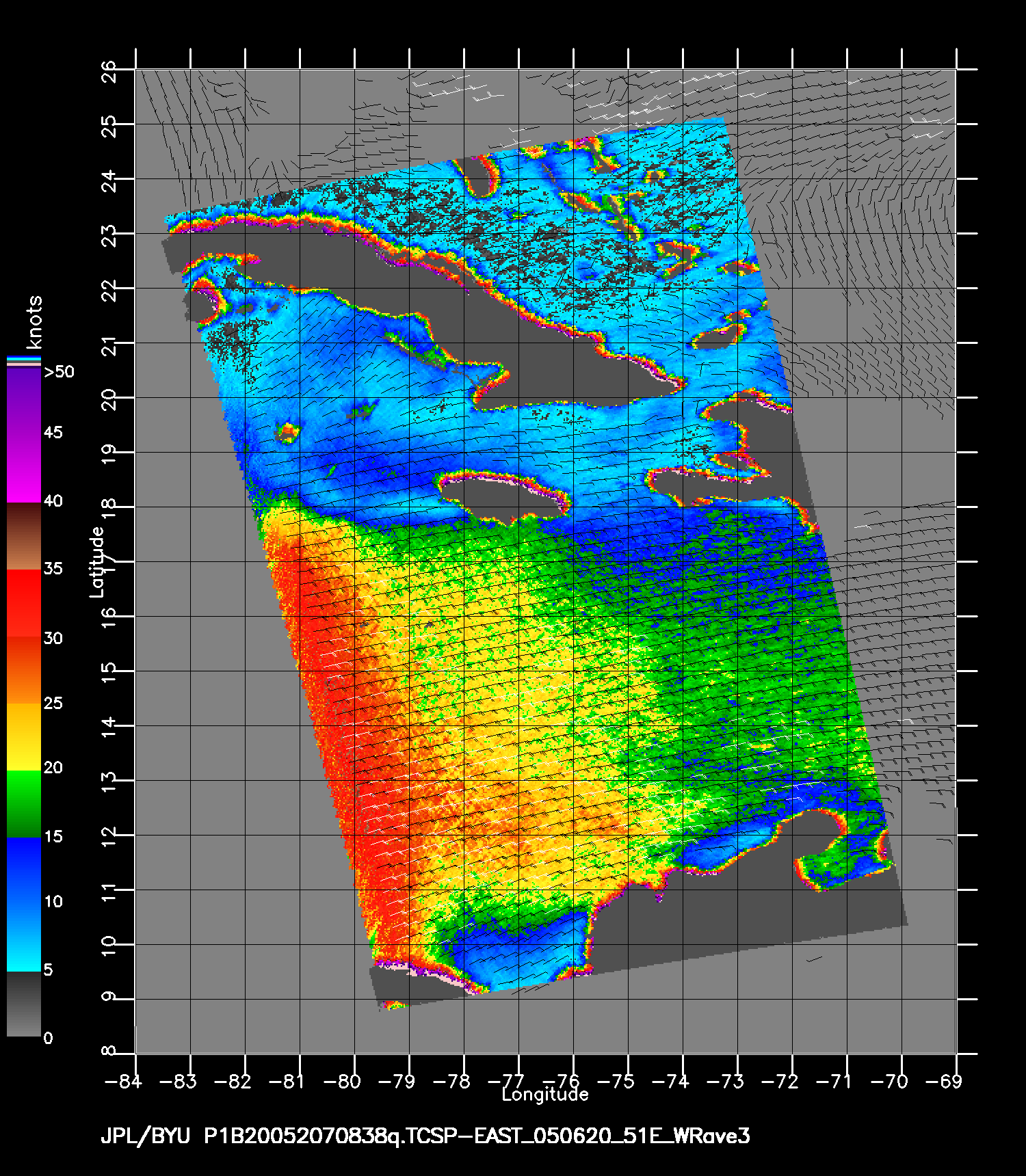The width and height of the screenshot is (1026, 1176).
Task: Click the "-83" longitude tick label
Action: pyautogui.click(x=177, y=1081)
